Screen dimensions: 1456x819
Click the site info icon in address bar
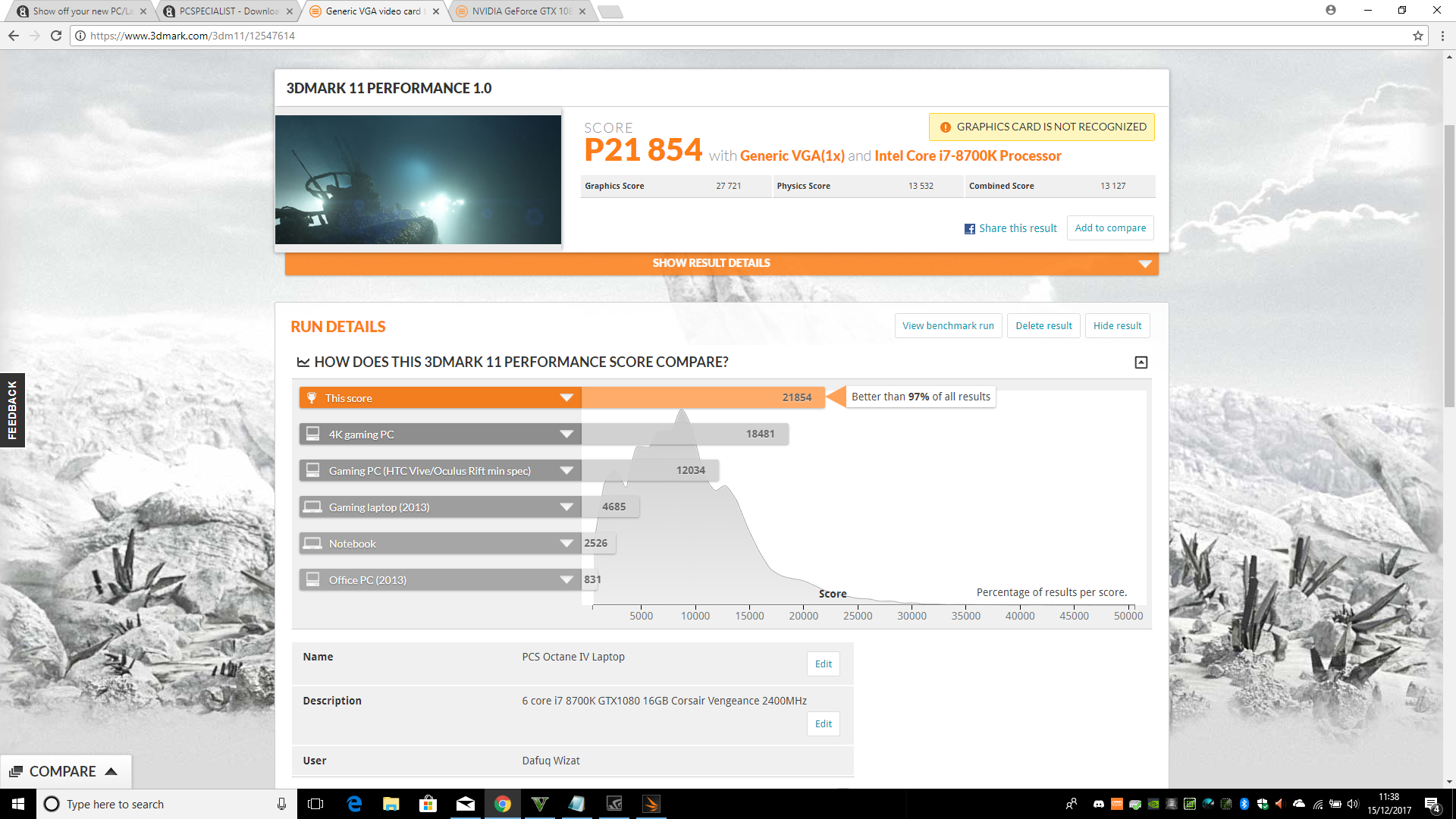pyautogui.click(x=80, y=36)
